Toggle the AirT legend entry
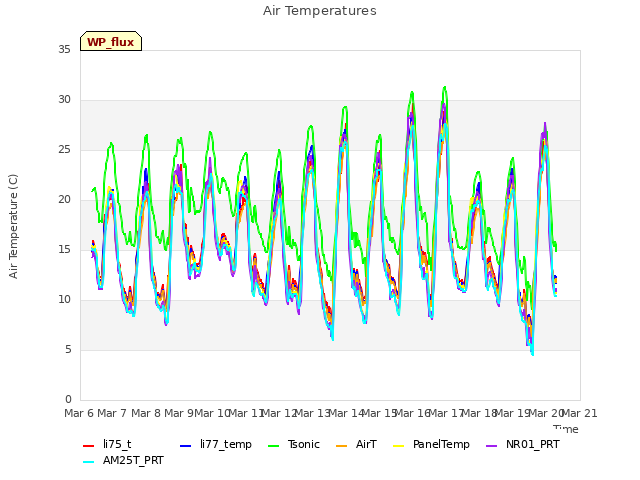Viewport: 640px width, 480px height. point(356,444)
